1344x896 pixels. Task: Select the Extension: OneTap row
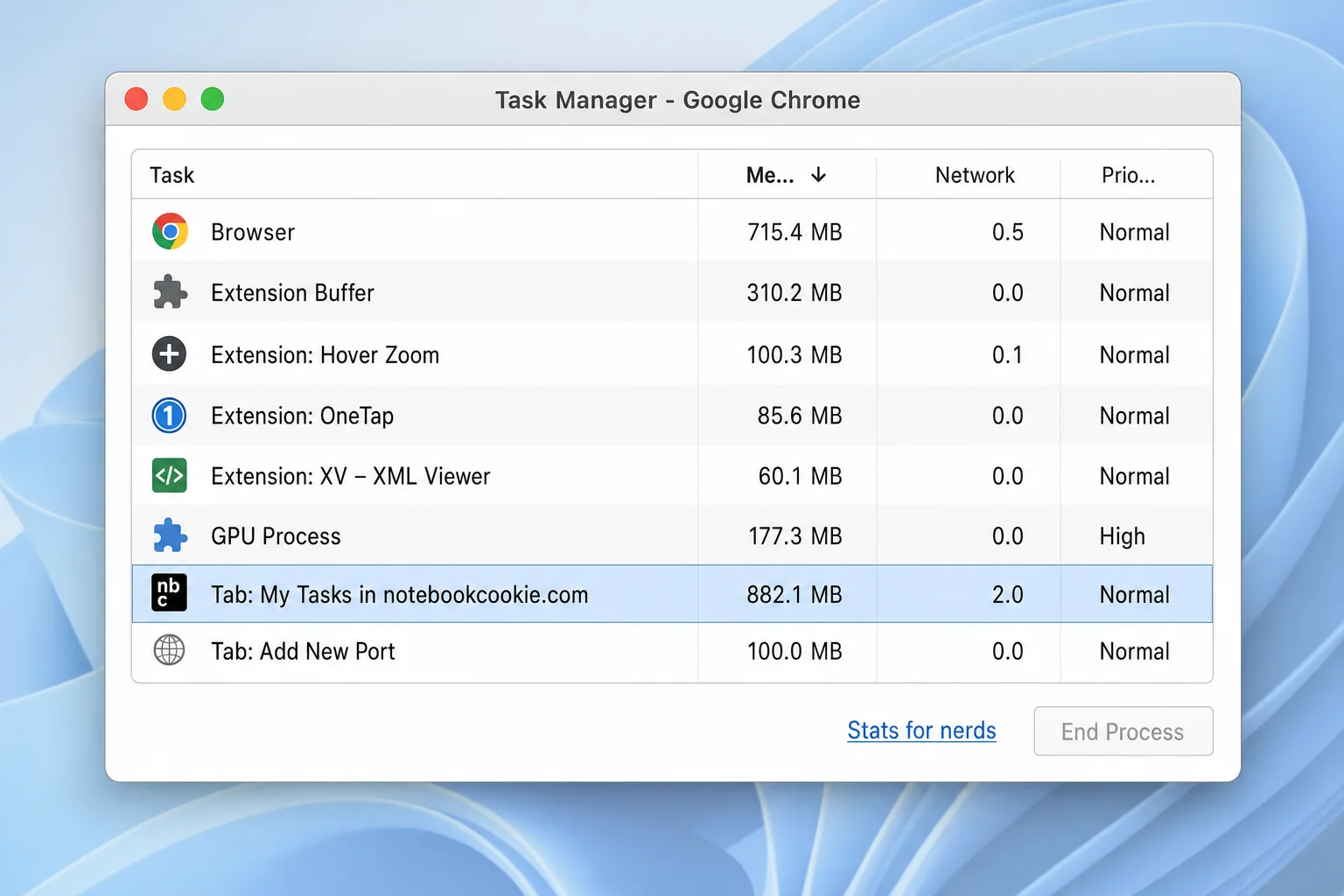(x=672, y=416)
